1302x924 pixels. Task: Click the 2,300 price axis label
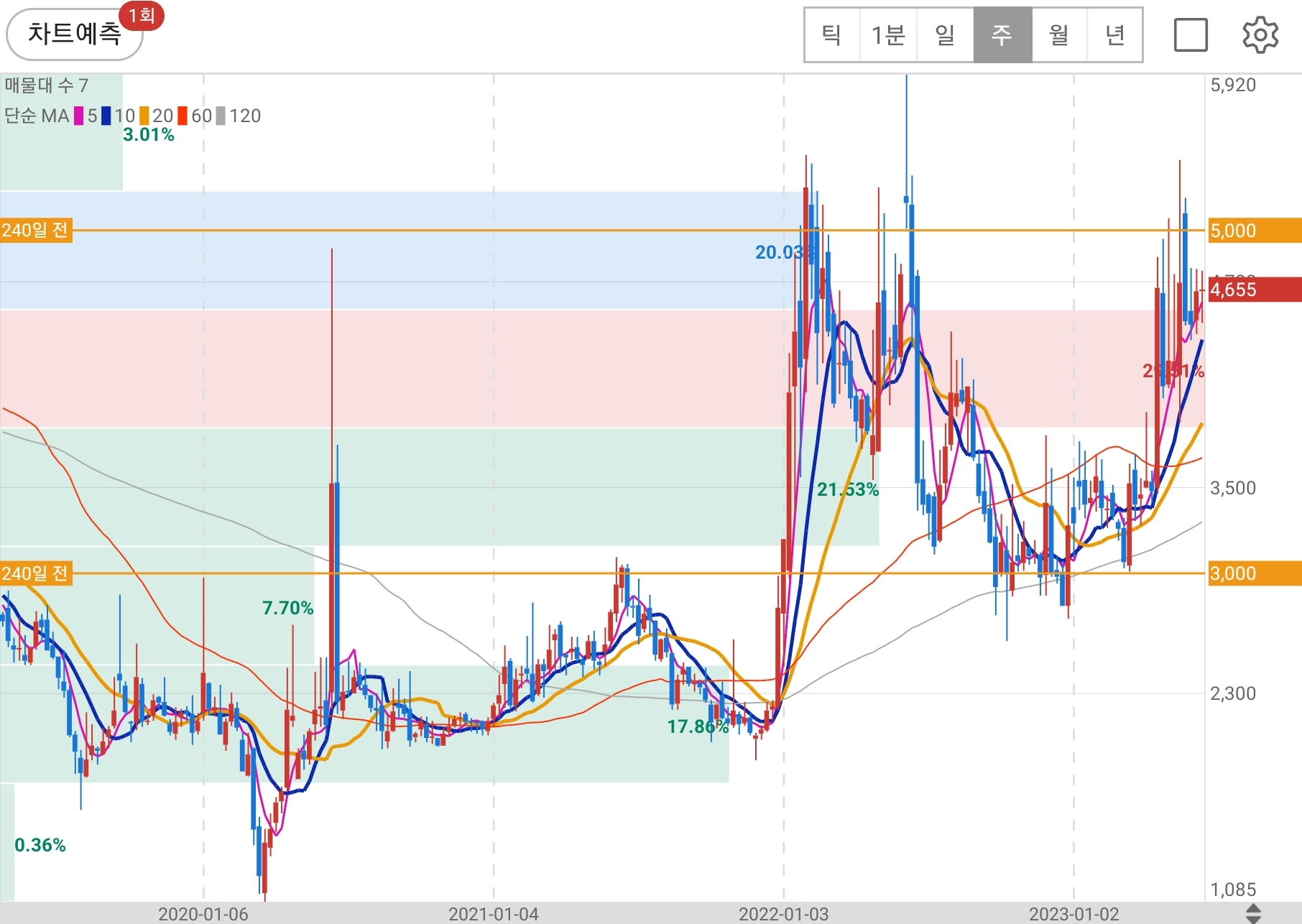click(1233, 693)
